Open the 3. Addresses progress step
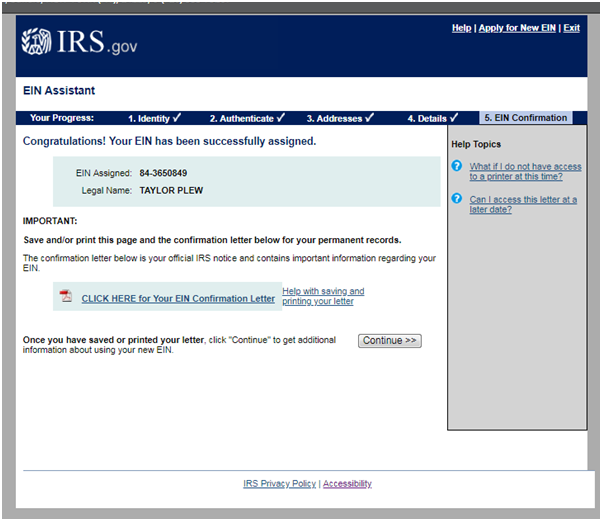602x521 pixels. pyautogui.click(x=340, y=118)
